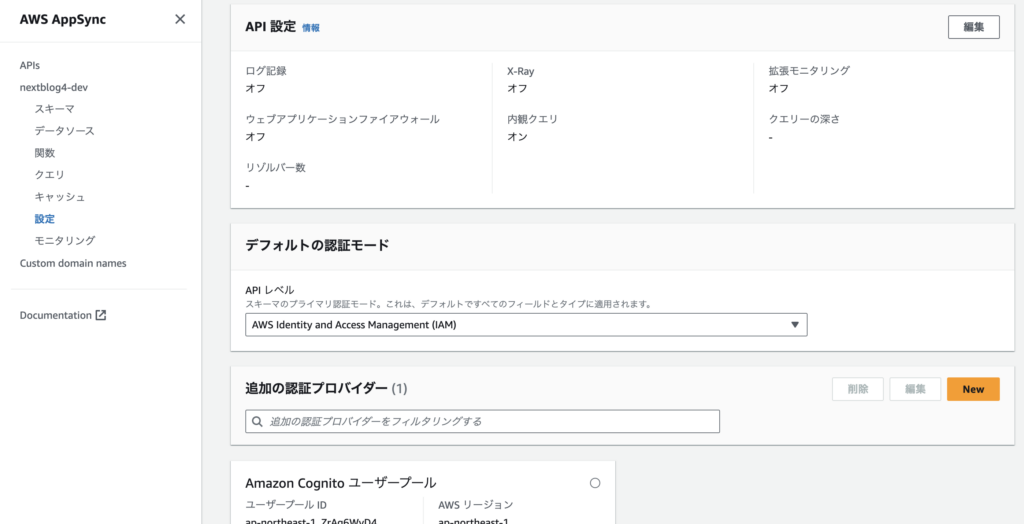Click the デフォルトの認証モード heading

point(317,245)
